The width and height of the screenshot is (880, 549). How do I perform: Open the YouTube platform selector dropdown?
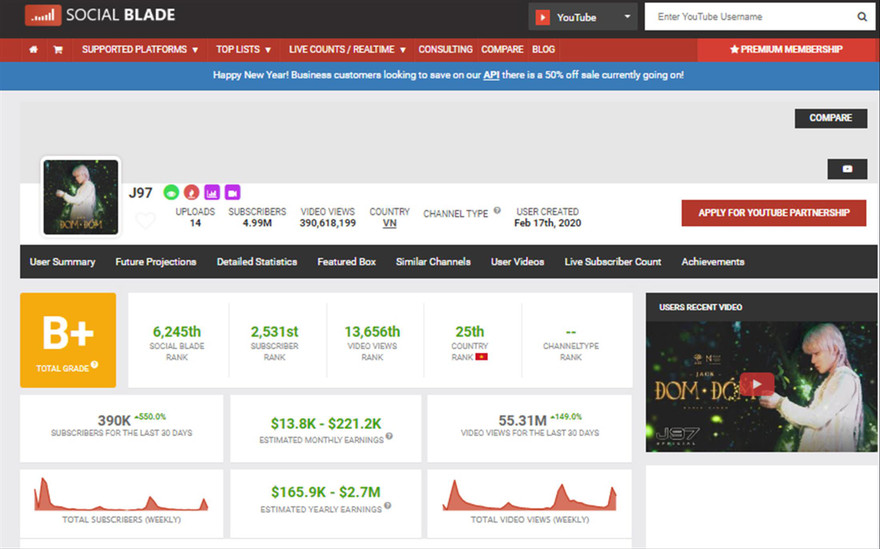(x=584, y=17)
